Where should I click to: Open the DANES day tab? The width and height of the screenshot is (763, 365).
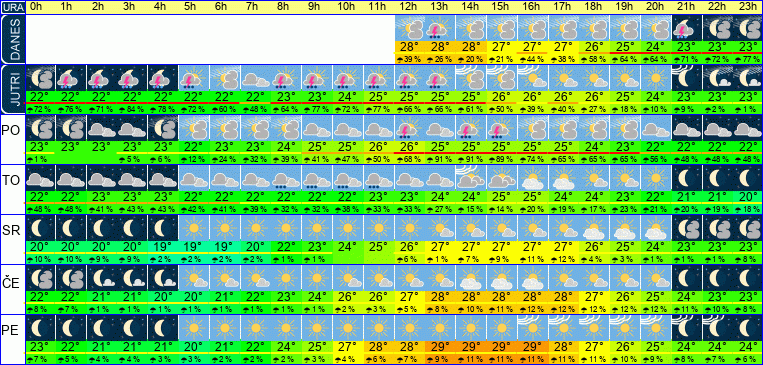coord(12,39)
